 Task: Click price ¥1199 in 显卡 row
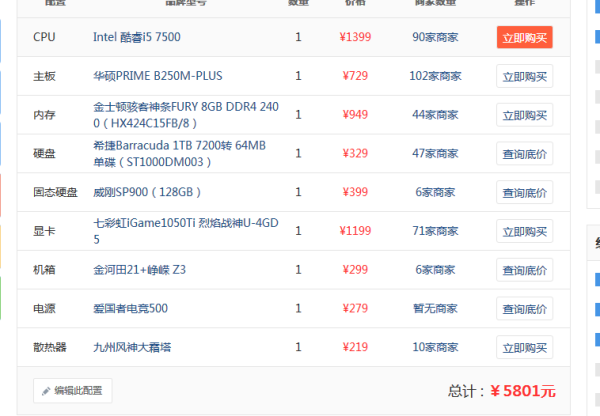tap(355, 231)
